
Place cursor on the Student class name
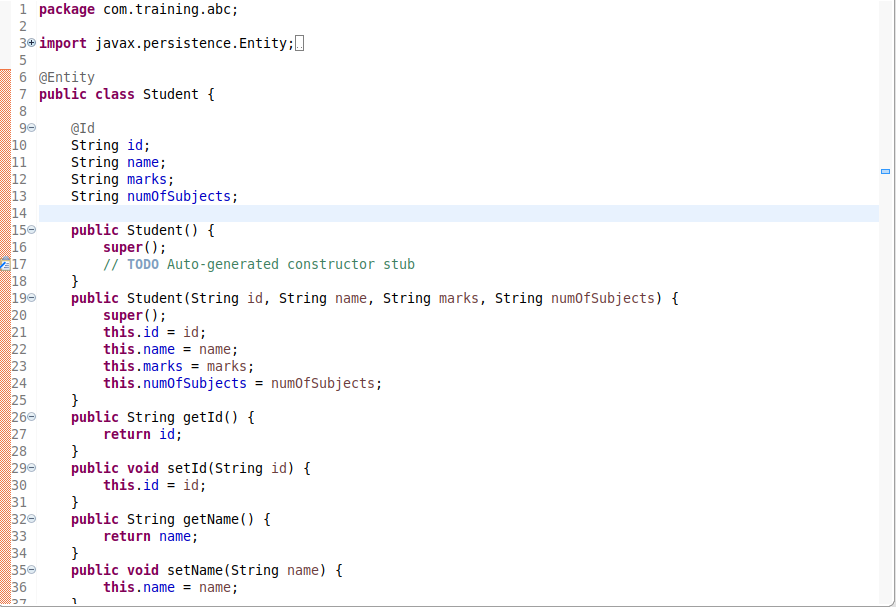coord(170,94)
